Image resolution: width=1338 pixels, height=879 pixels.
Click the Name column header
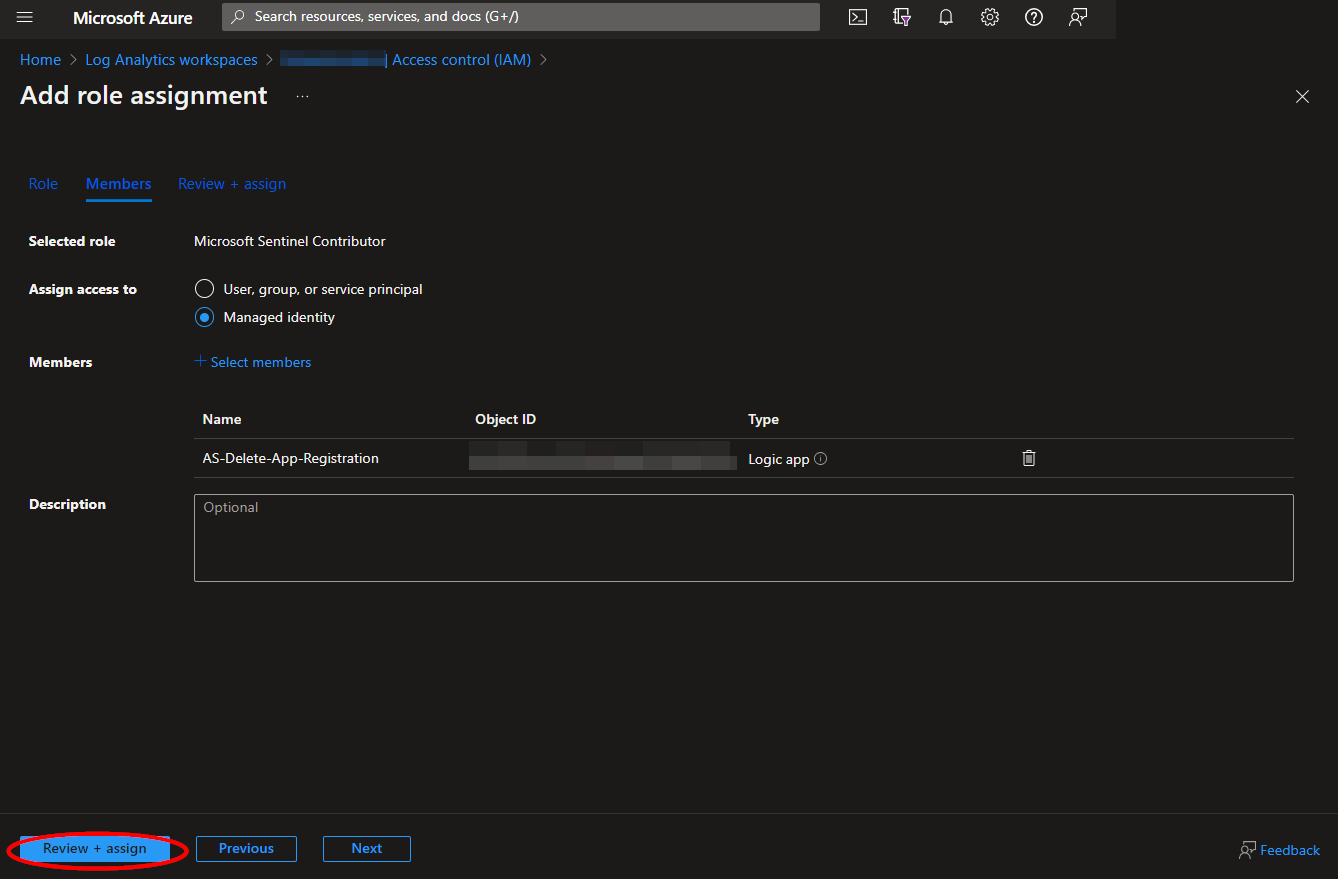coord(222,419)
